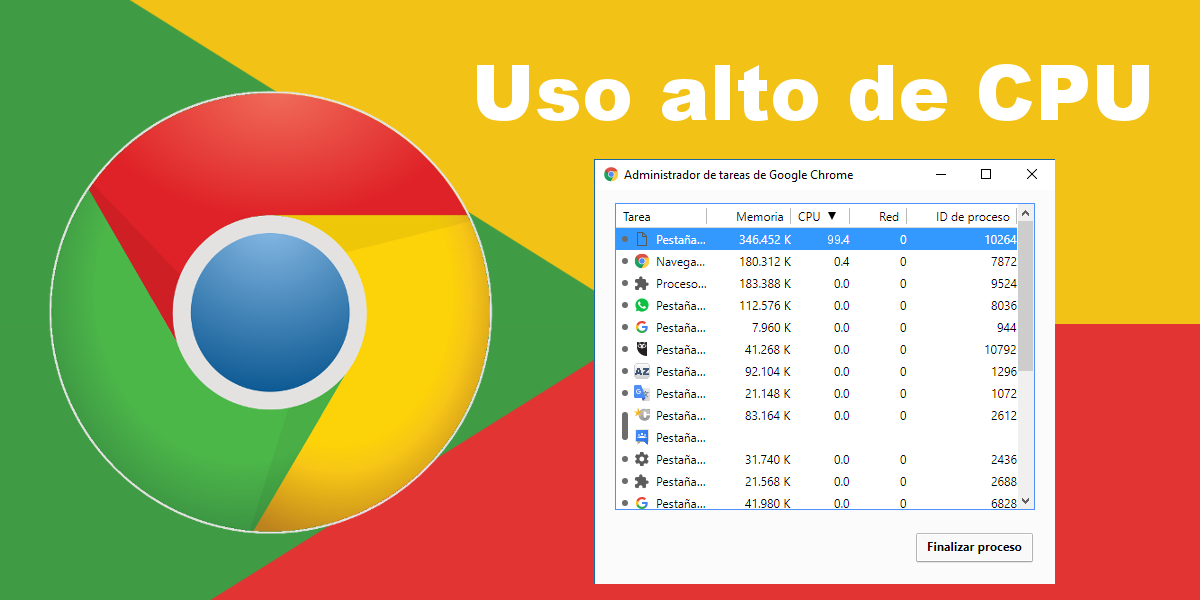Select the memory value 183.388 K
The width and height of the screenshot is (1200, 600).
765,284
